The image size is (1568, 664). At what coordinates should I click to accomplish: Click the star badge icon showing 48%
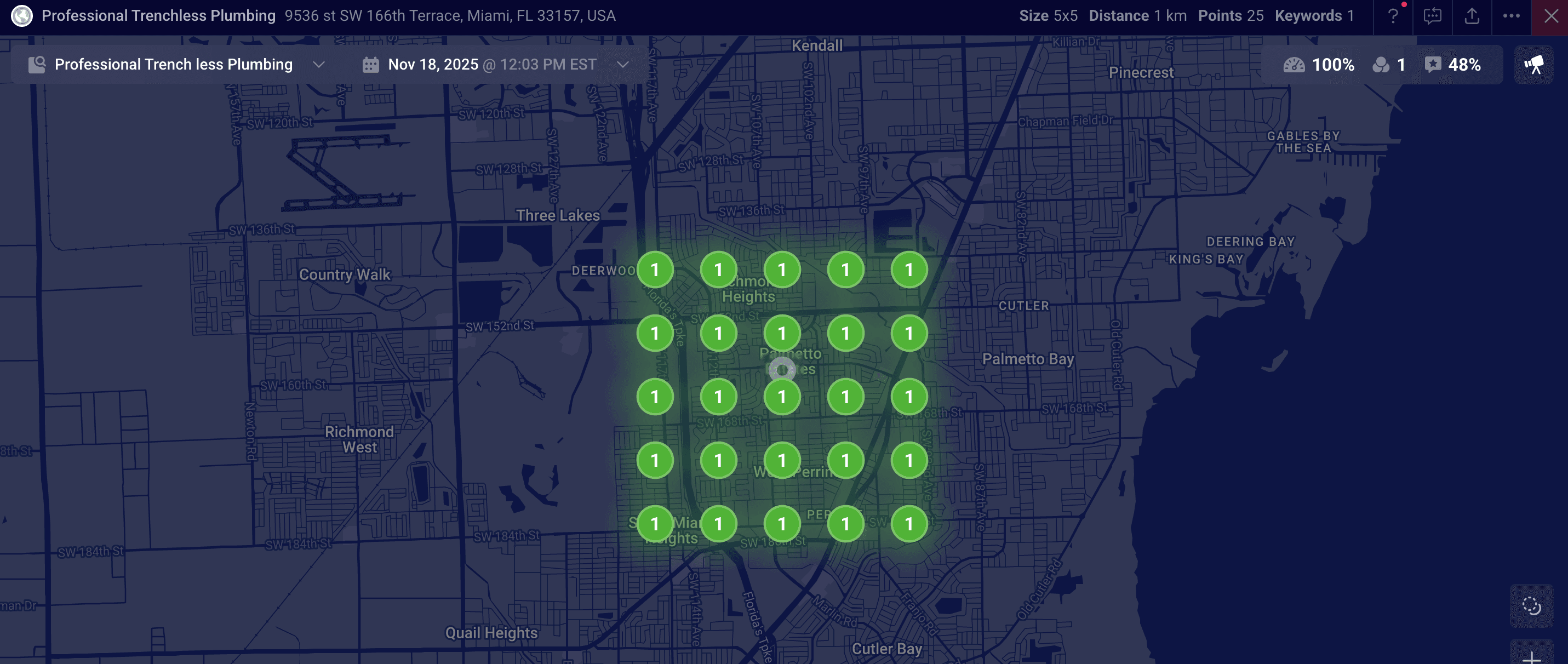[1433, 65]
